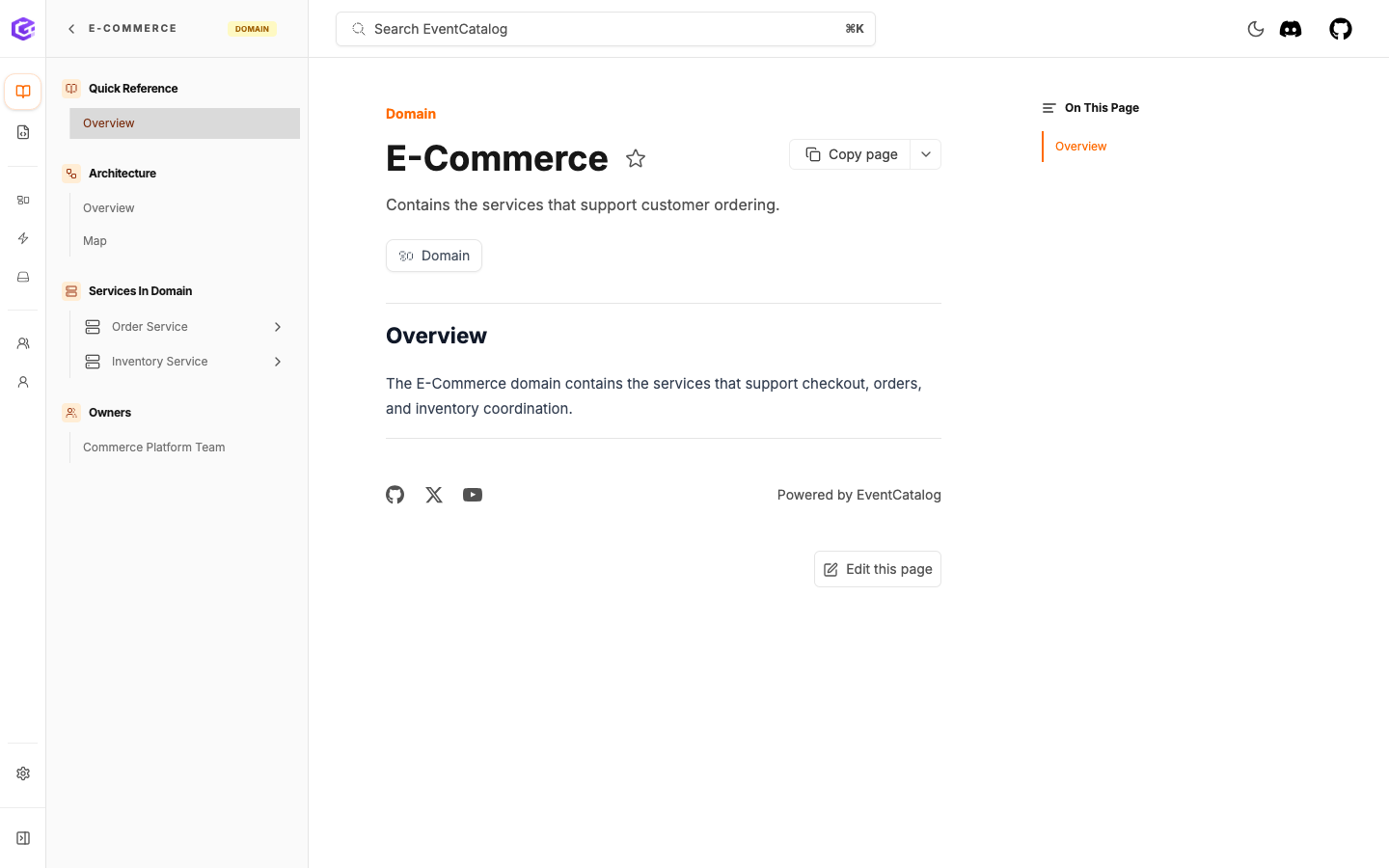Click the Domain badge button

[x=434, y=256]
